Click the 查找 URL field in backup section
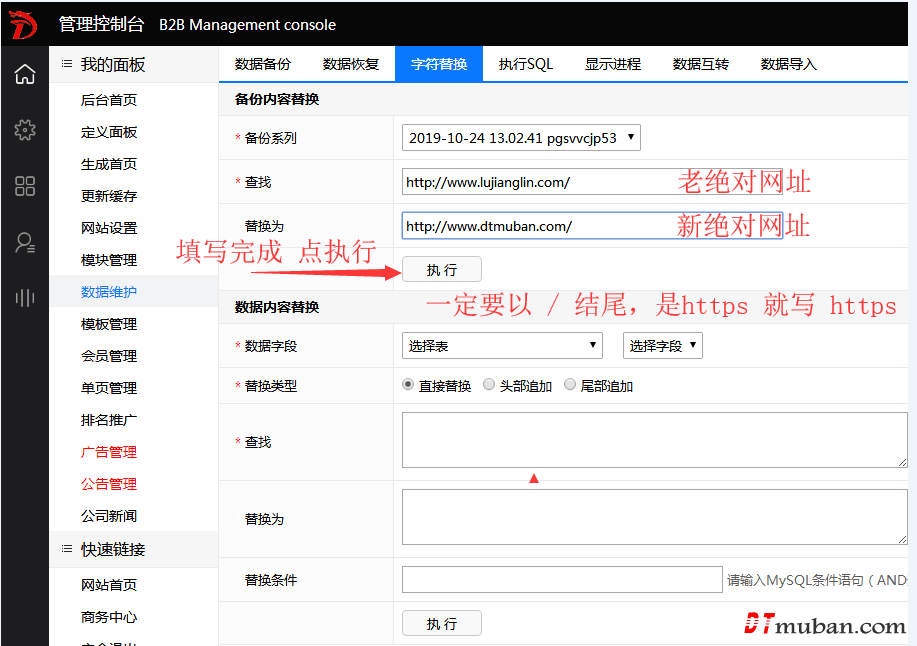 tap(537, 182)
